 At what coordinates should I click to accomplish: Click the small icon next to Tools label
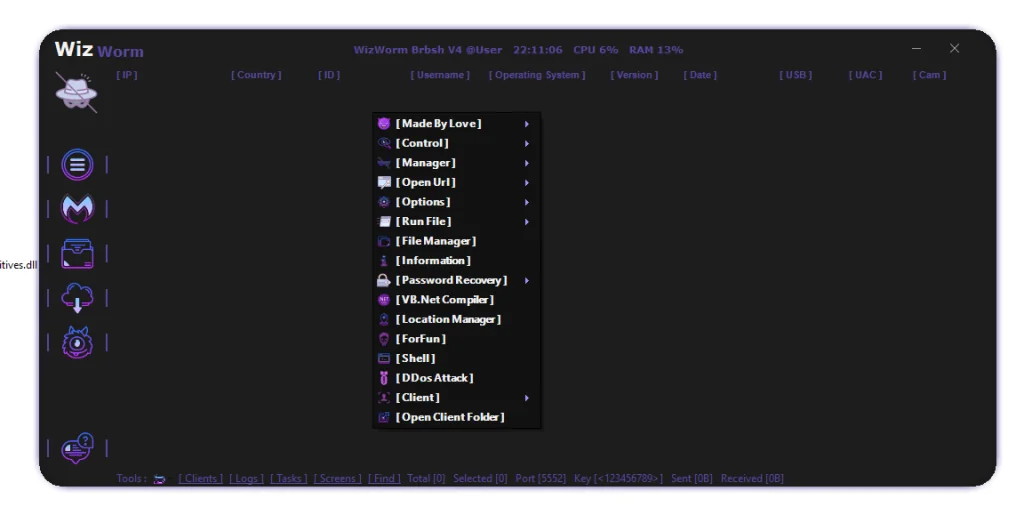(160, 479)
